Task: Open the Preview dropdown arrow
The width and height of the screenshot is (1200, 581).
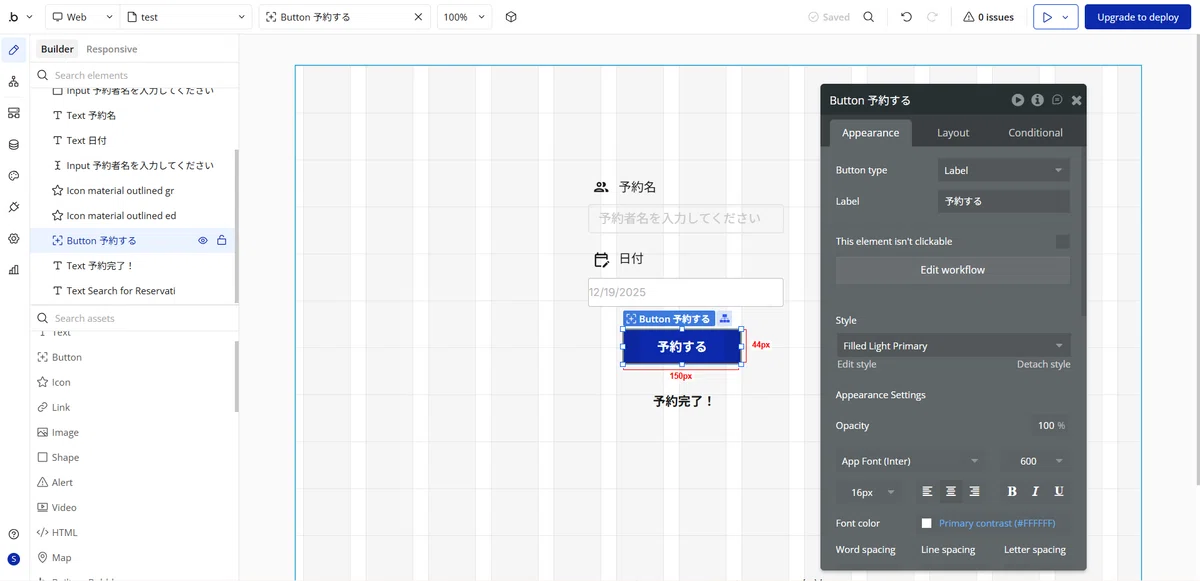Action: (1066, 17)
